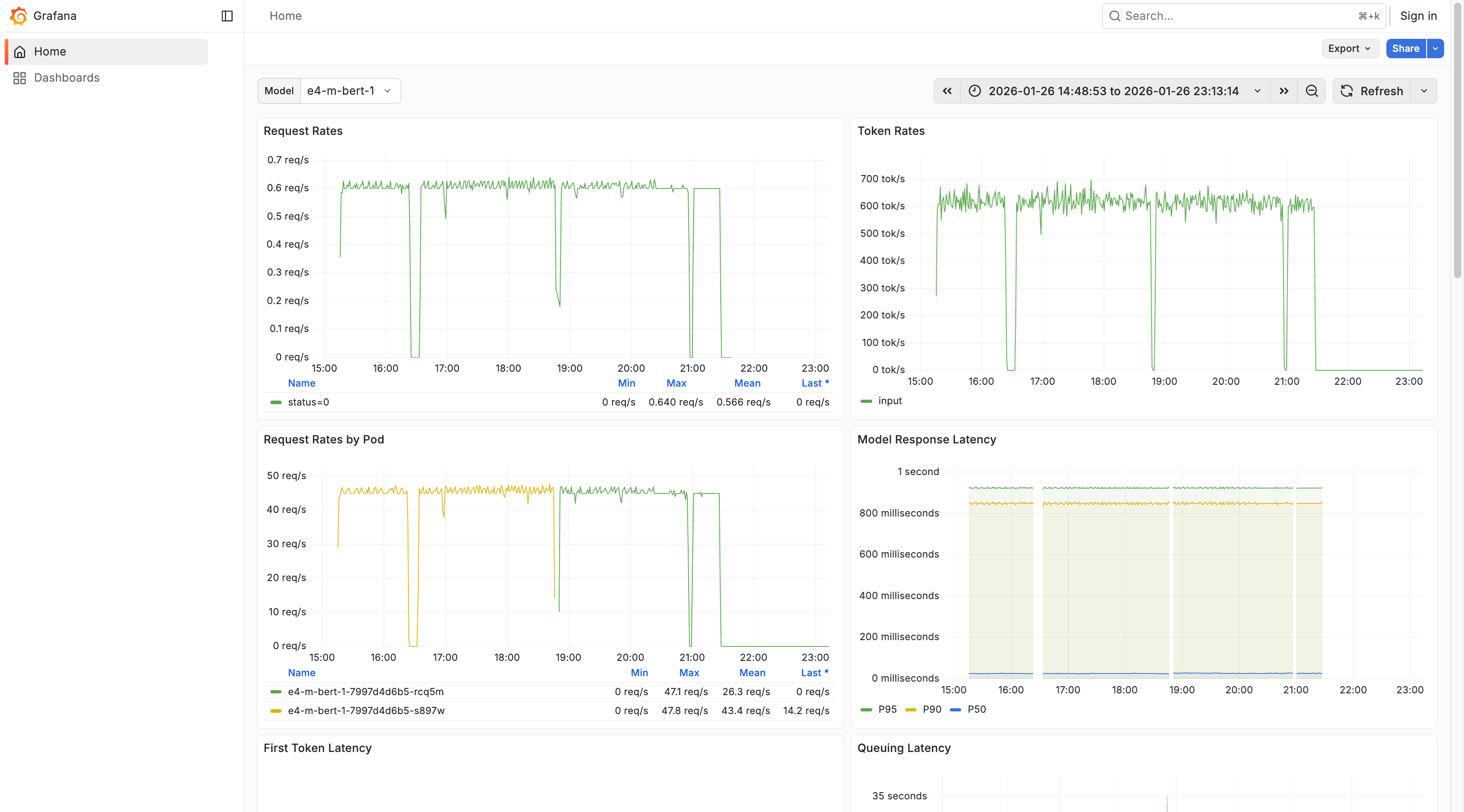Shift time range forward with double-right arrows
1464x812 pixels.
(x=1284, y=91)
